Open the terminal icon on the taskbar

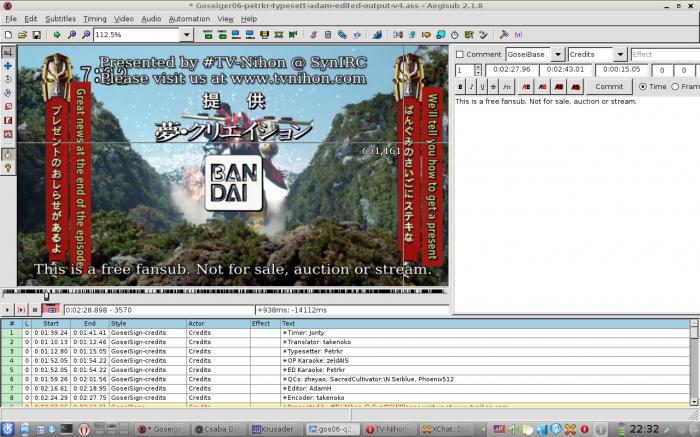67,429
